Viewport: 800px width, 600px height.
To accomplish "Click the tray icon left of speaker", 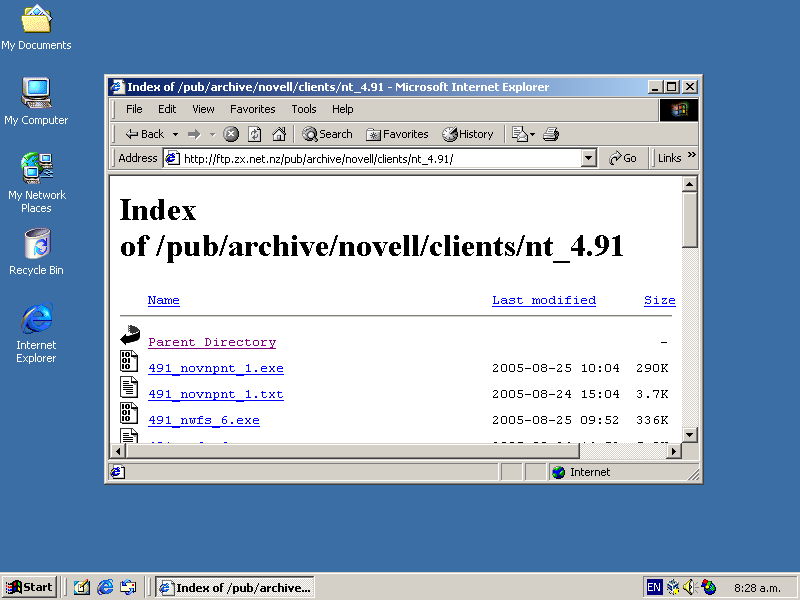I will point(673,587).
